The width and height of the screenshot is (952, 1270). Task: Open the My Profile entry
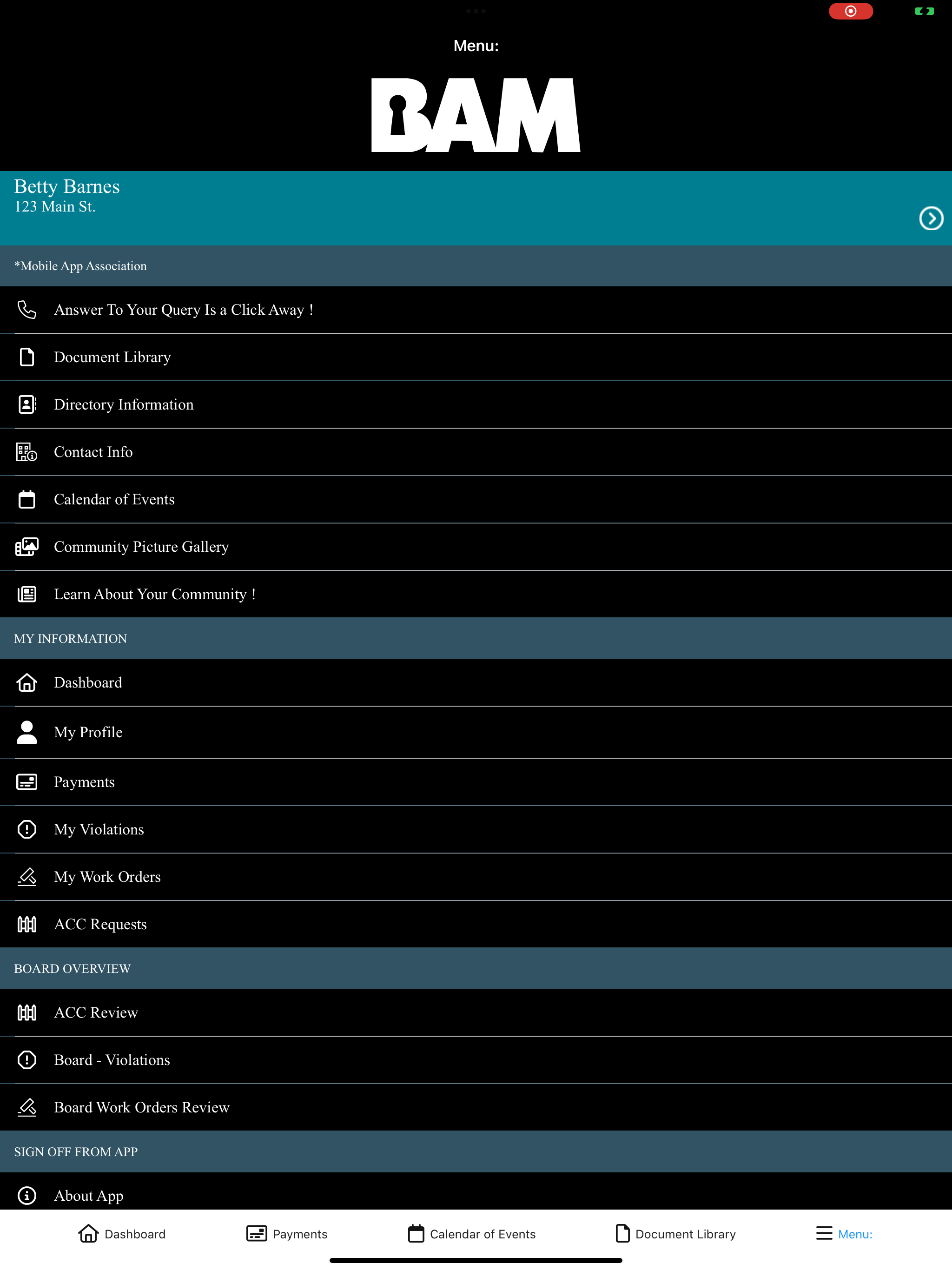click(x=476, y=733)
